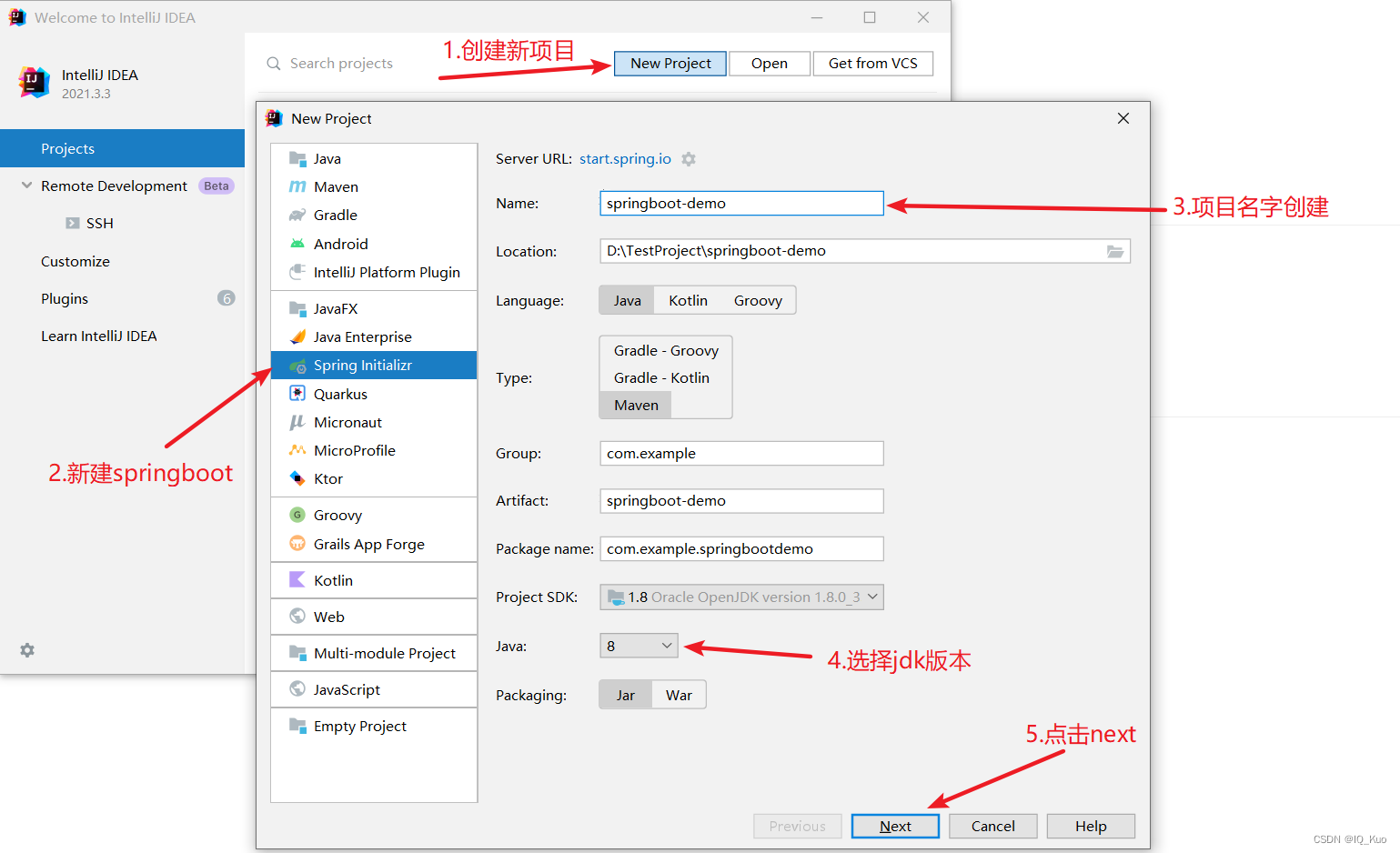Select the Quarkus icon
The width and height of the screenshot is (1400, 853).
coord(297,394)
